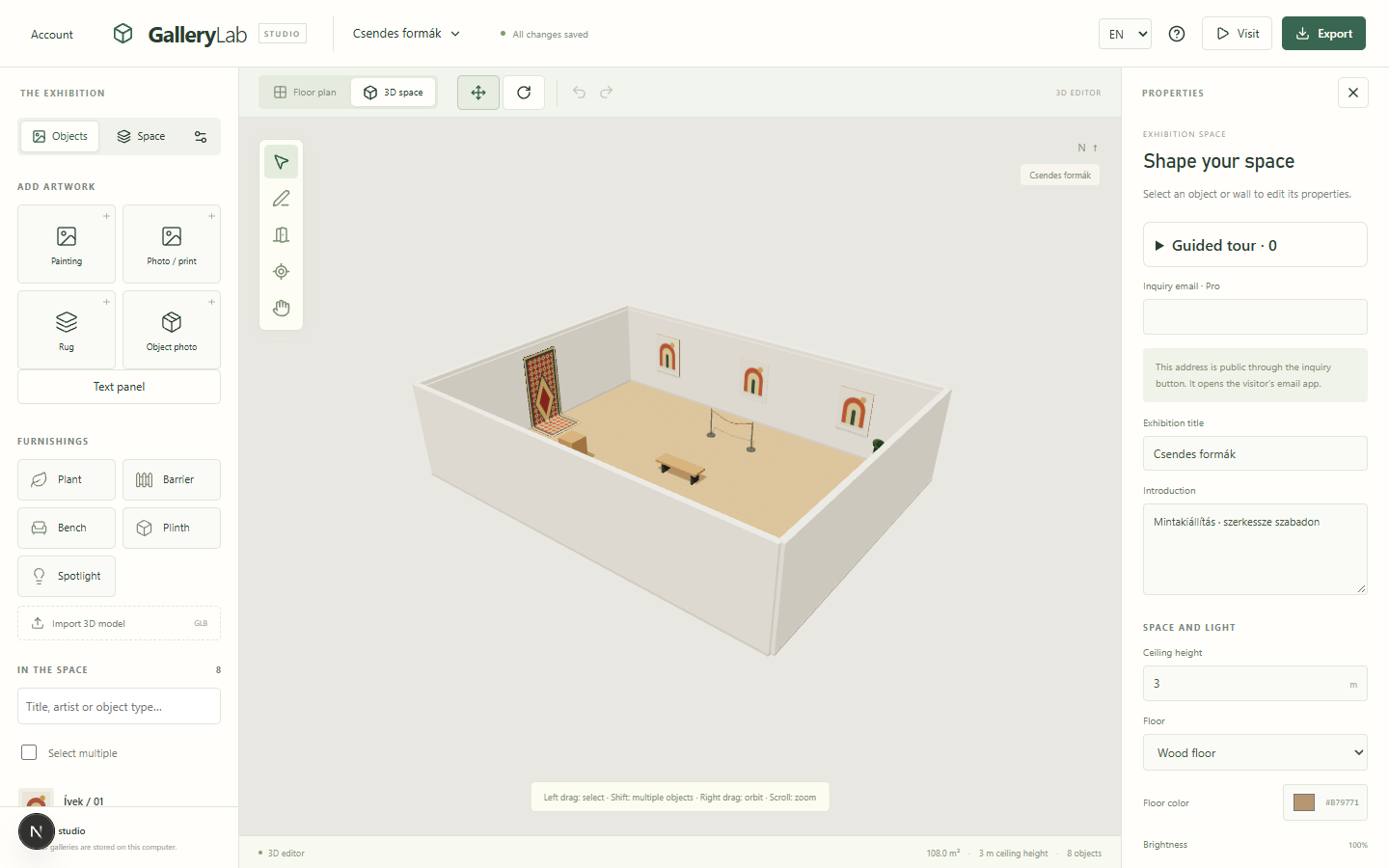Close the Properties panel
Viewport: 1389px width, 868px height.
point(1353,93)
